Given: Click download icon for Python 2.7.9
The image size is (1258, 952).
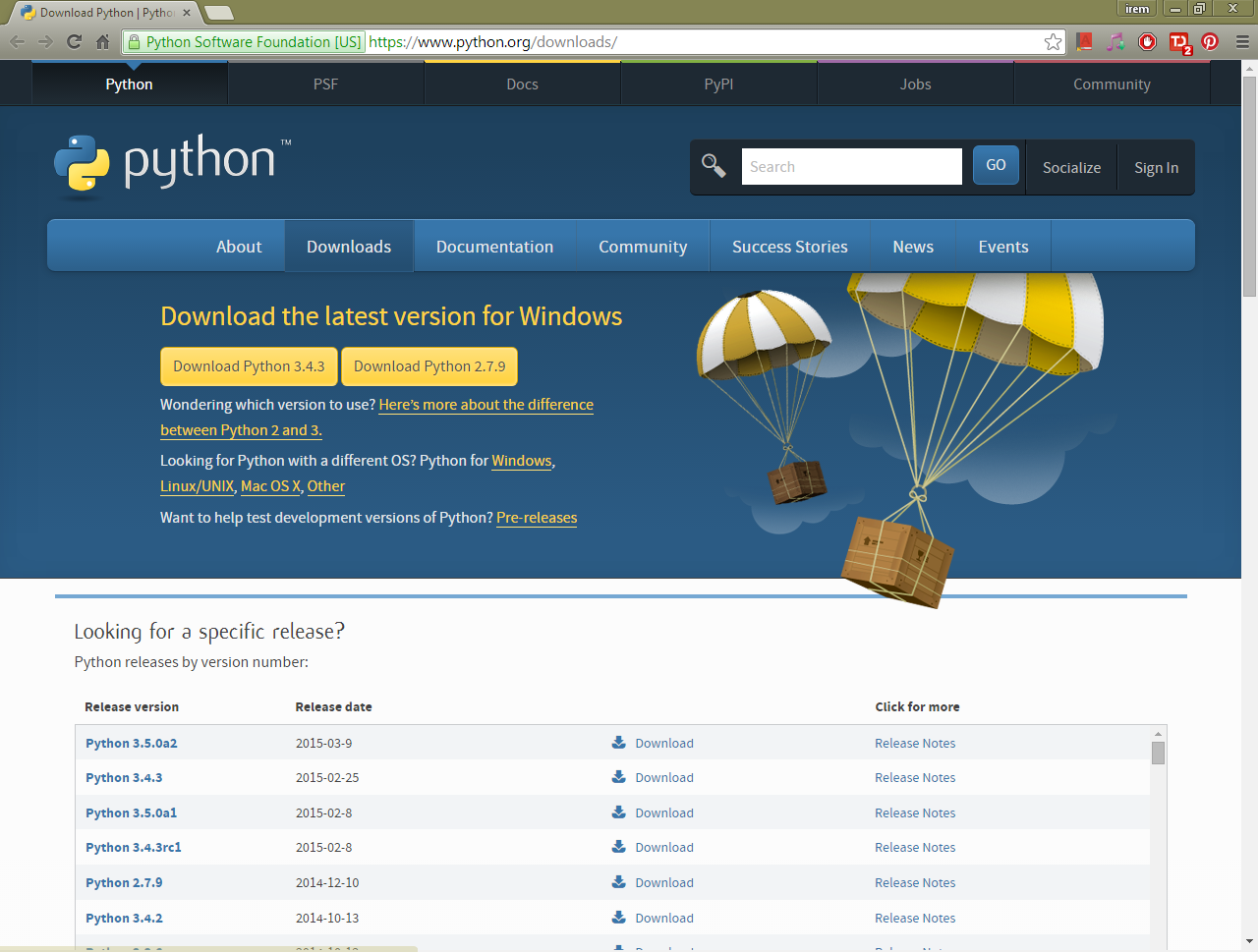Looking at the screenshot, I should [619, 881].
